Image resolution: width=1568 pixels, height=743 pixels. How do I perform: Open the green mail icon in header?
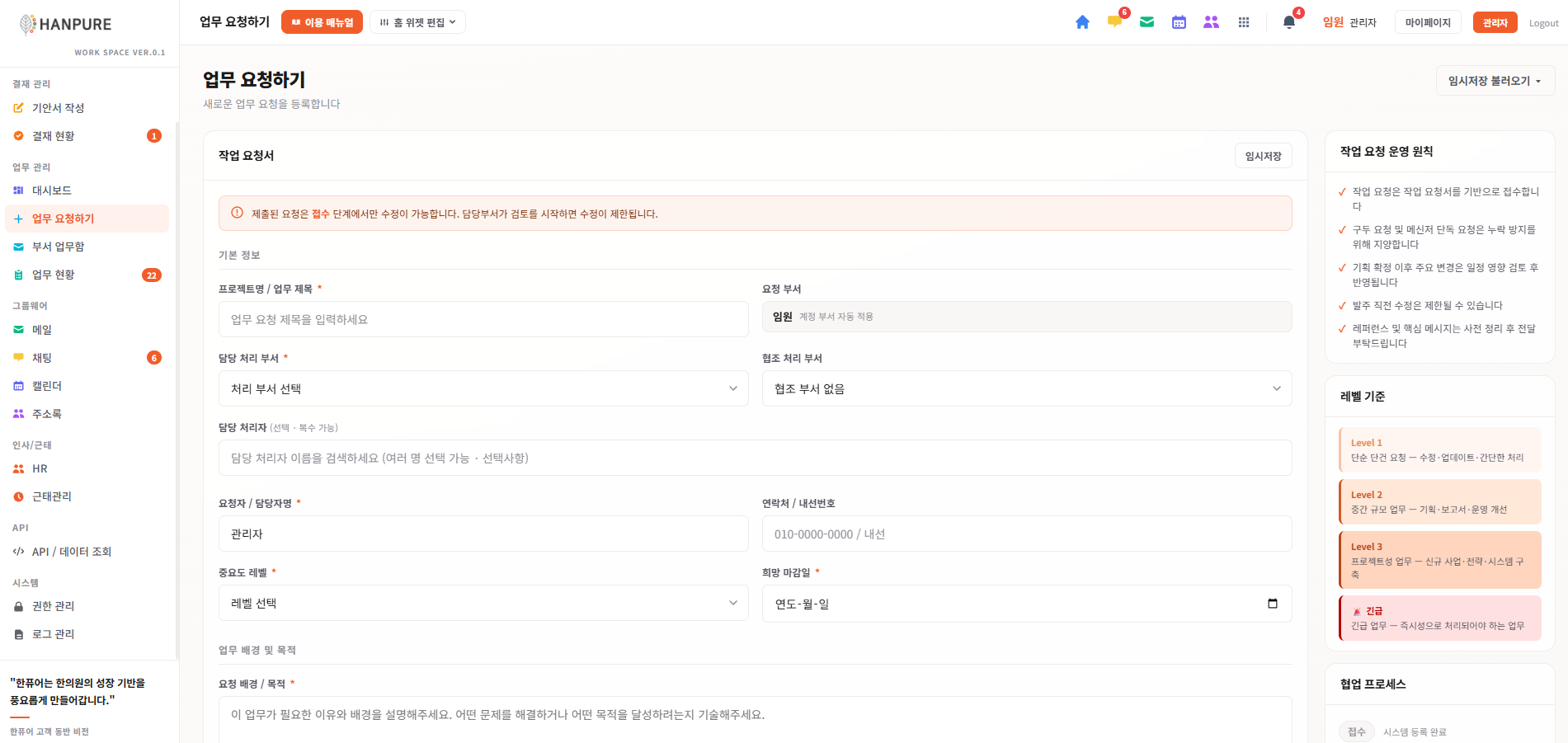coord(1147,22)
